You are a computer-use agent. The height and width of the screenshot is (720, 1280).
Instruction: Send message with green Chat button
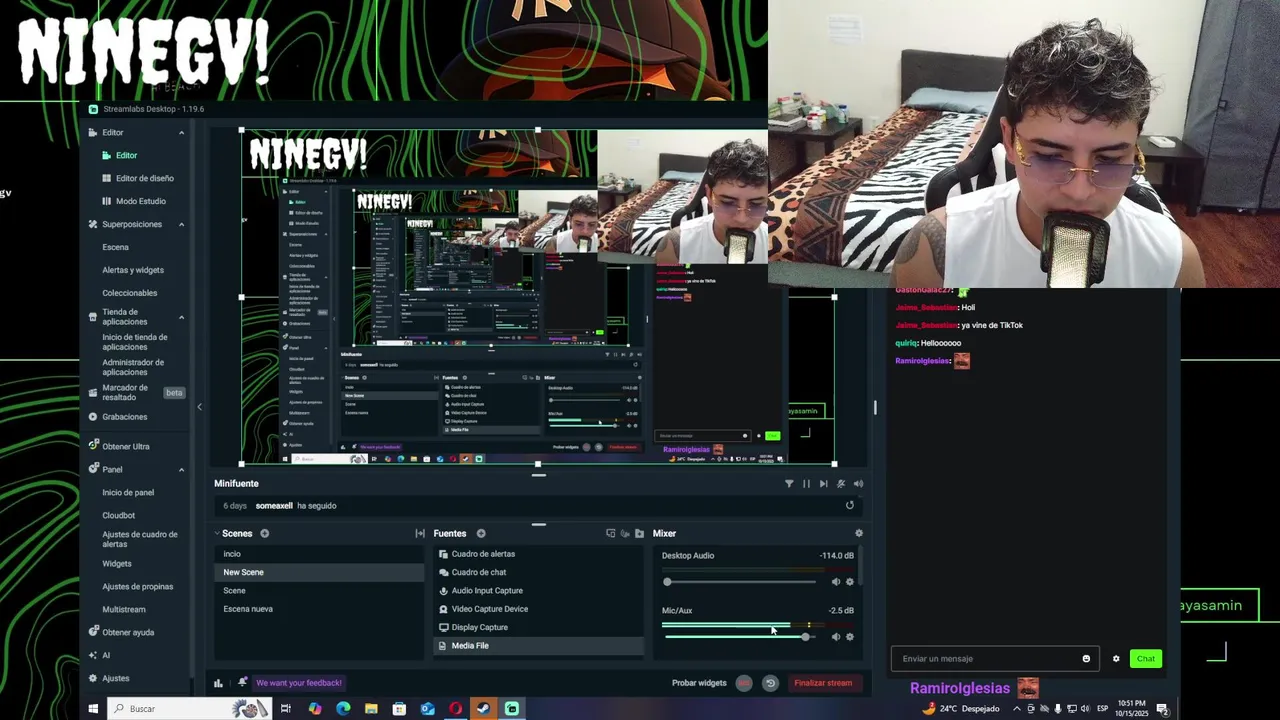tap(1146, 658)
